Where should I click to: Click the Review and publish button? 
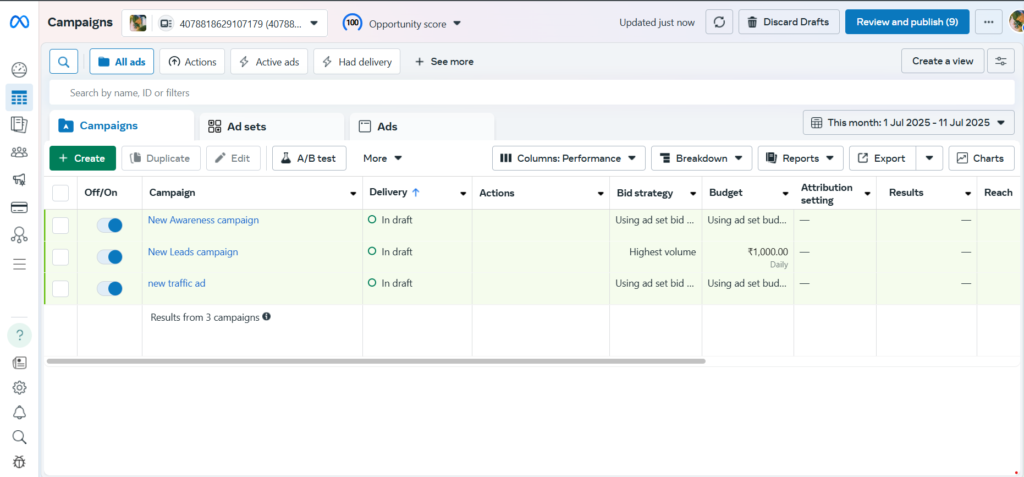[x=907, y=22]
